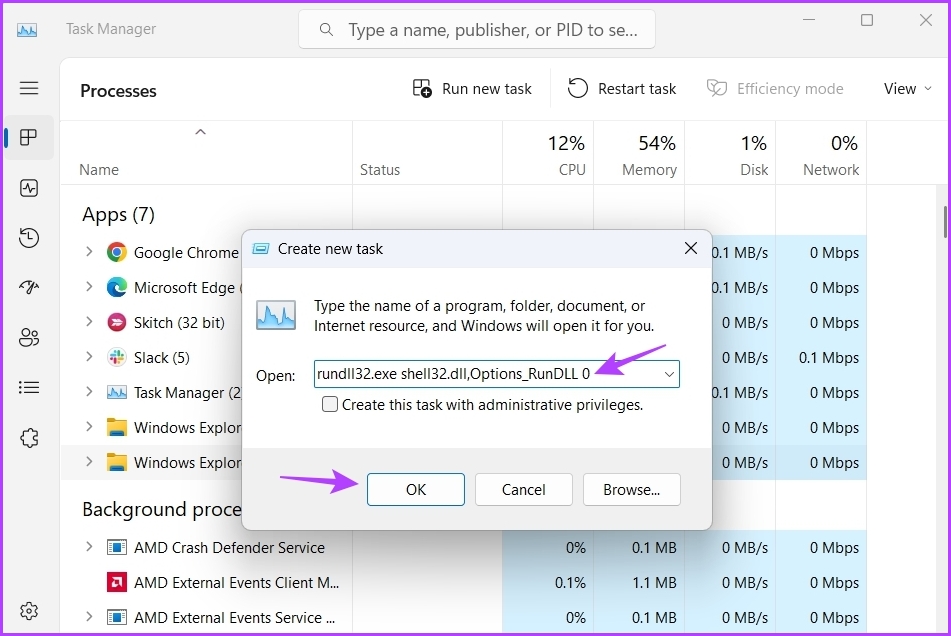Click the Browse... button
The width and height of the screenshot is (951, 636).
click(x=631, y=489)
